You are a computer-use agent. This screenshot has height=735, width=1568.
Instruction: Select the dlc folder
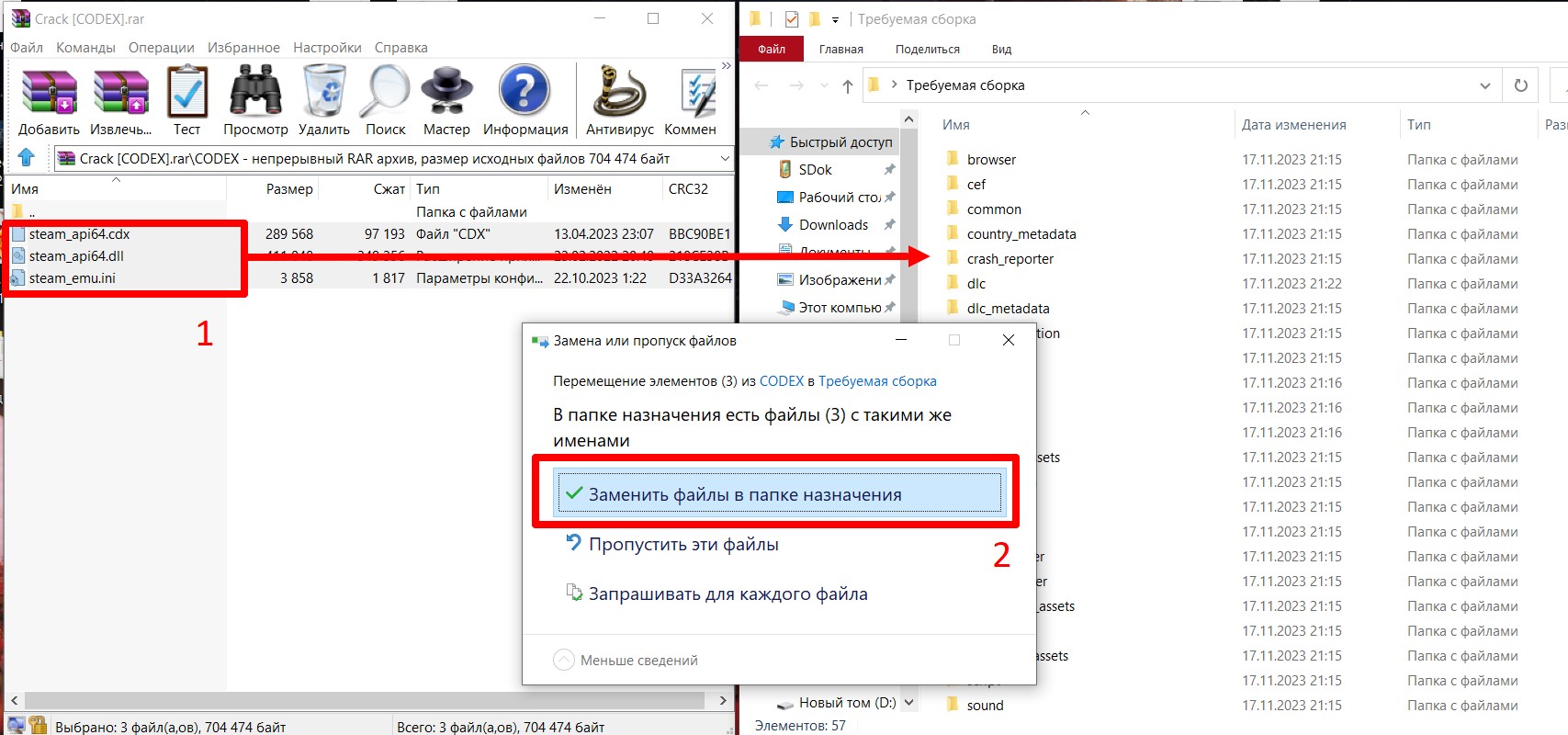coord(965,284)
